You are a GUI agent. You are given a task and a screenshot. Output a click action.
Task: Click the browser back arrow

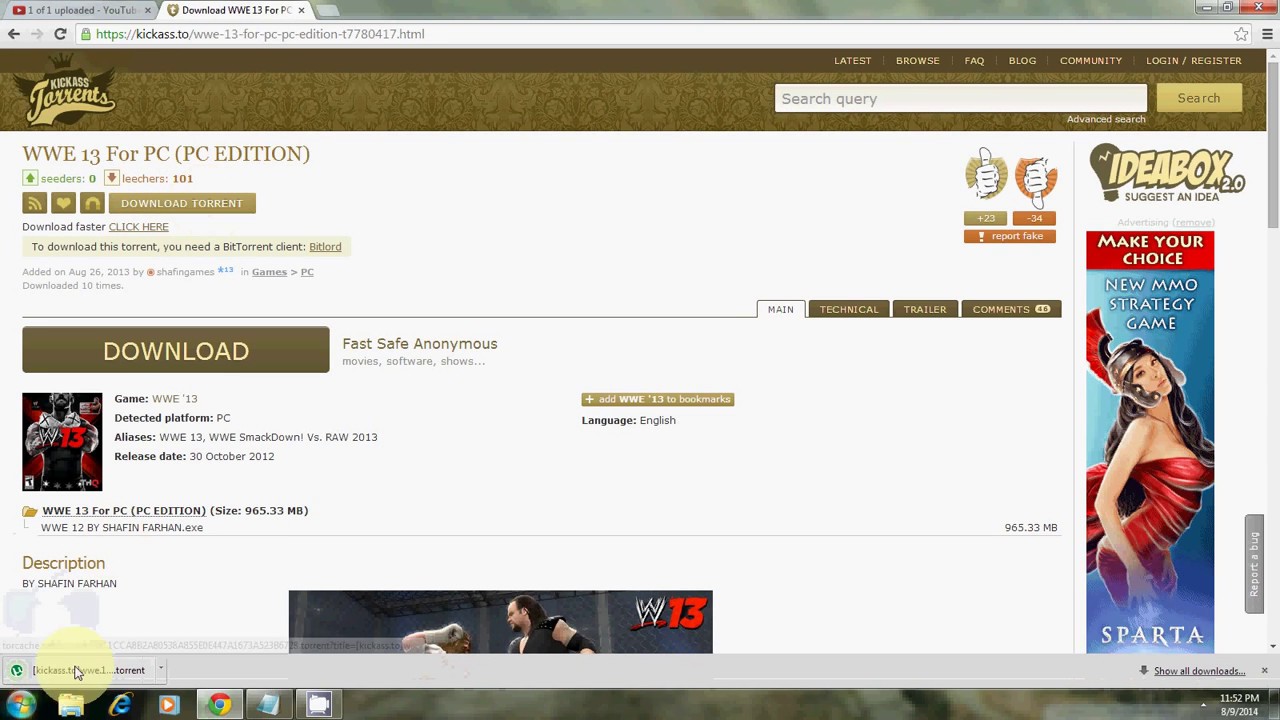[x=14, y=34]
